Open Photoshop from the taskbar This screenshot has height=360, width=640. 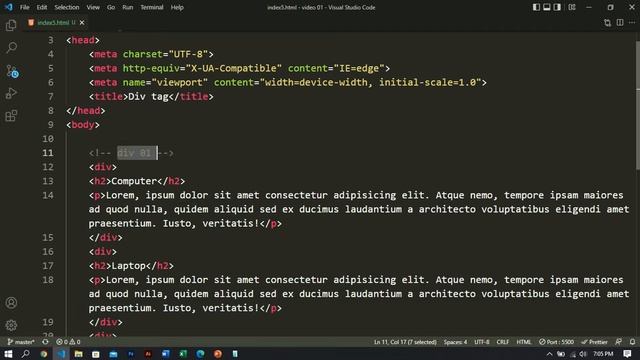(x=131, y=353)
